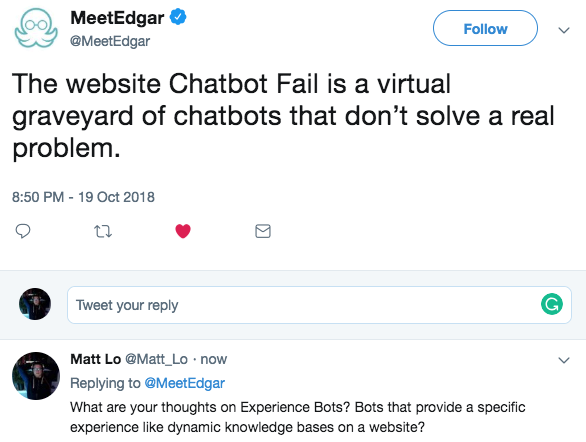Click your profile picture beside the reply box

coord(35,304)
